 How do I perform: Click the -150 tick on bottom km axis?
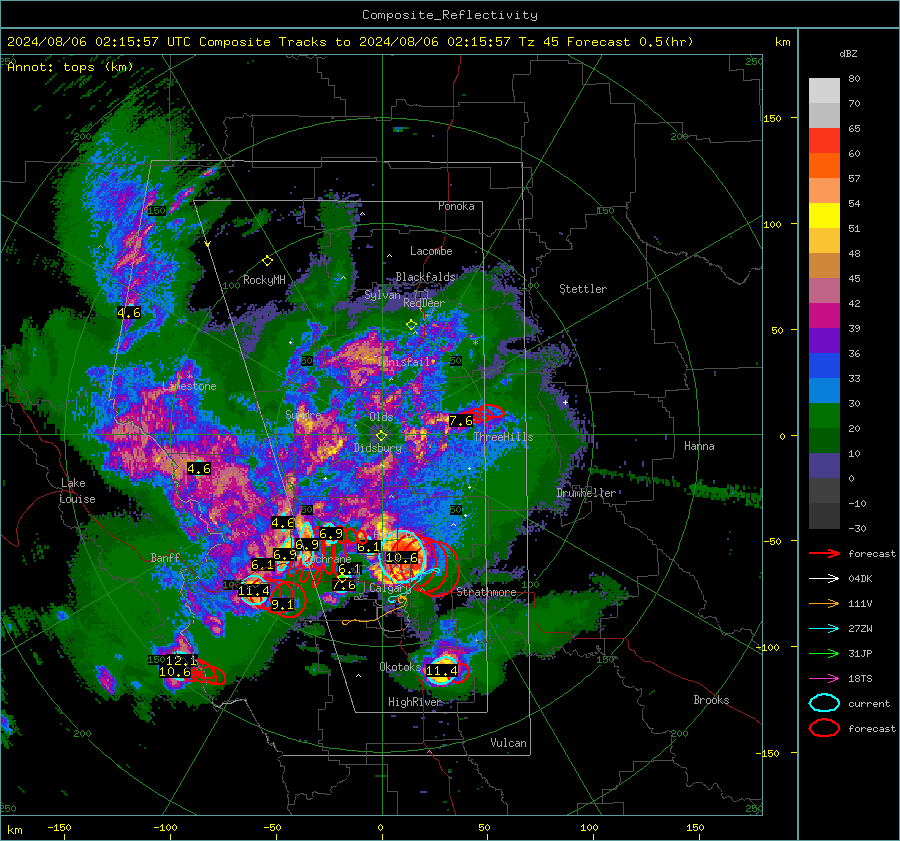click(x=59, y=827)
